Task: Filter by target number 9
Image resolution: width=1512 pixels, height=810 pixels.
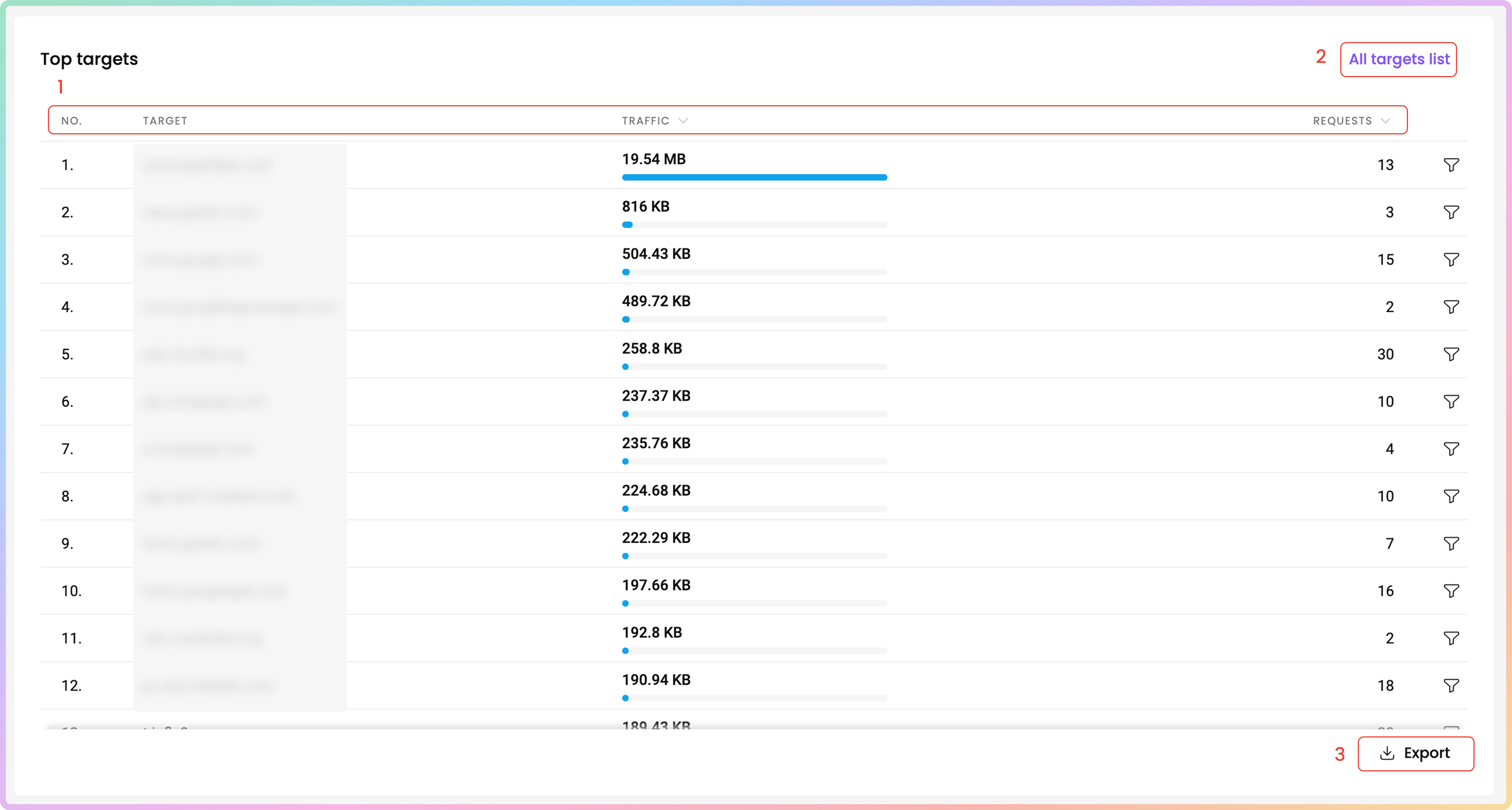Action: (1451, 544)
